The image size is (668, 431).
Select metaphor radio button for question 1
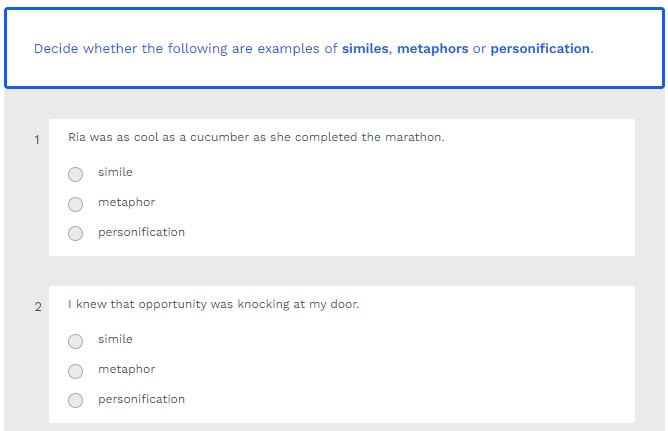click(76, 204)
